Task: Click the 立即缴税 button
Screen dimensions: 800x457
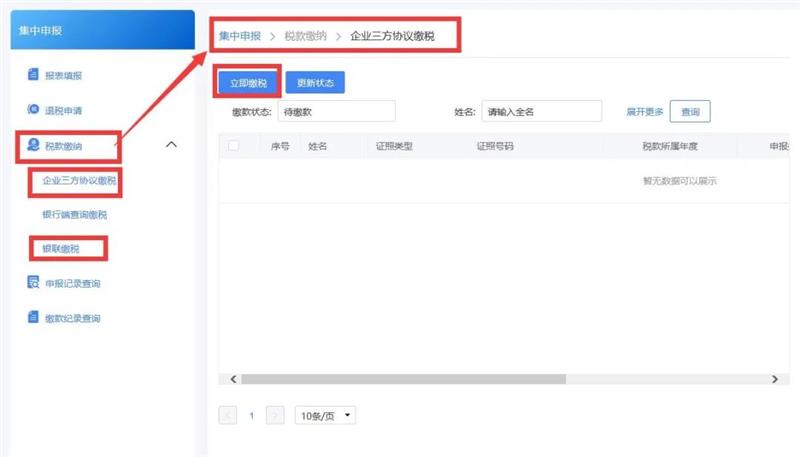Action: point(248,82)
